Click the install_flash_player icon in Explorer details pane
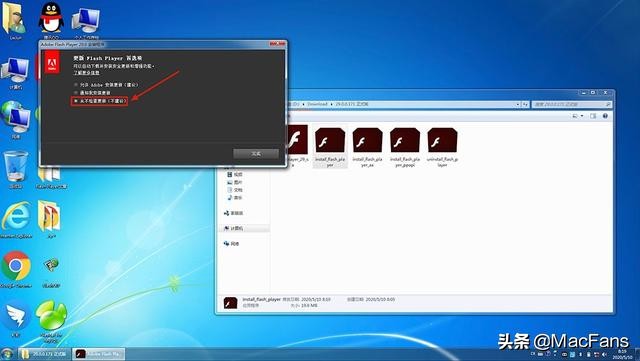Viewport: 640px width, 361px height. point(231,303)
